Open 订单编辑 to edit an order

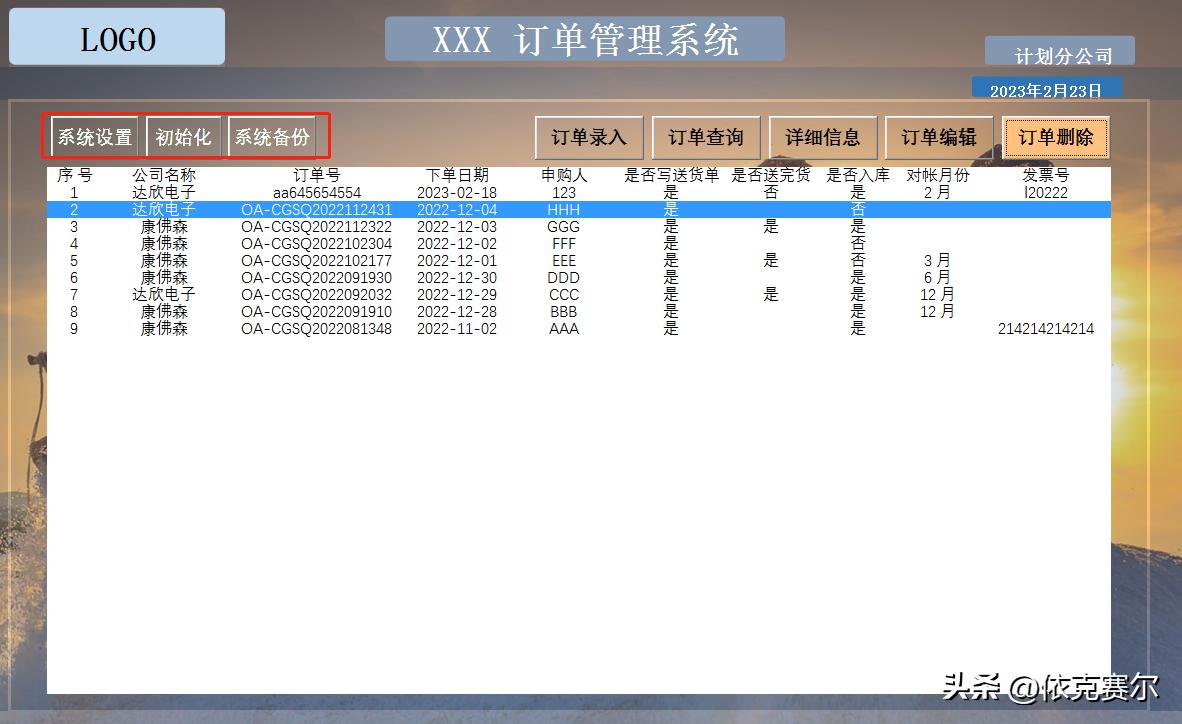(x=940, y=136)
